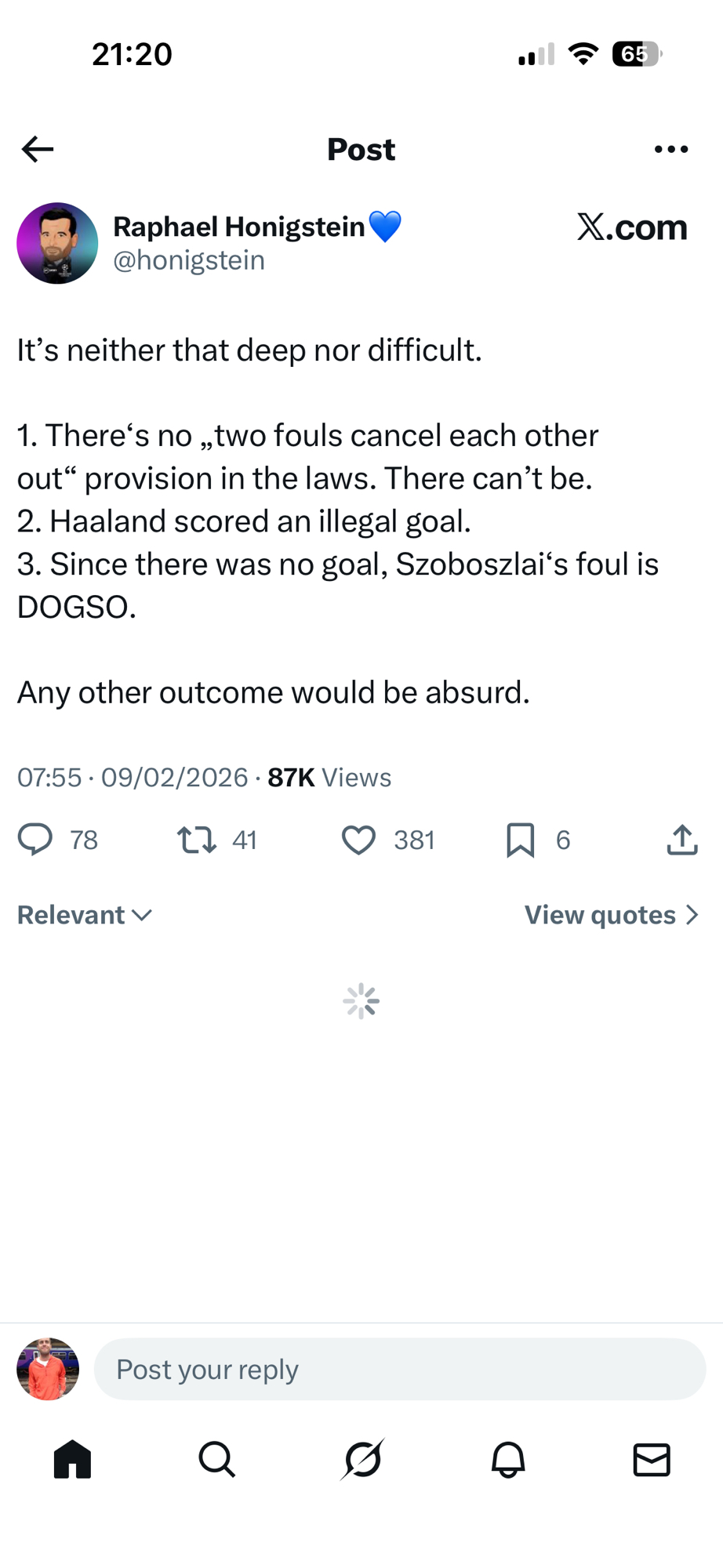Tap the Raphael Honigstein display name

pos(239,227)
